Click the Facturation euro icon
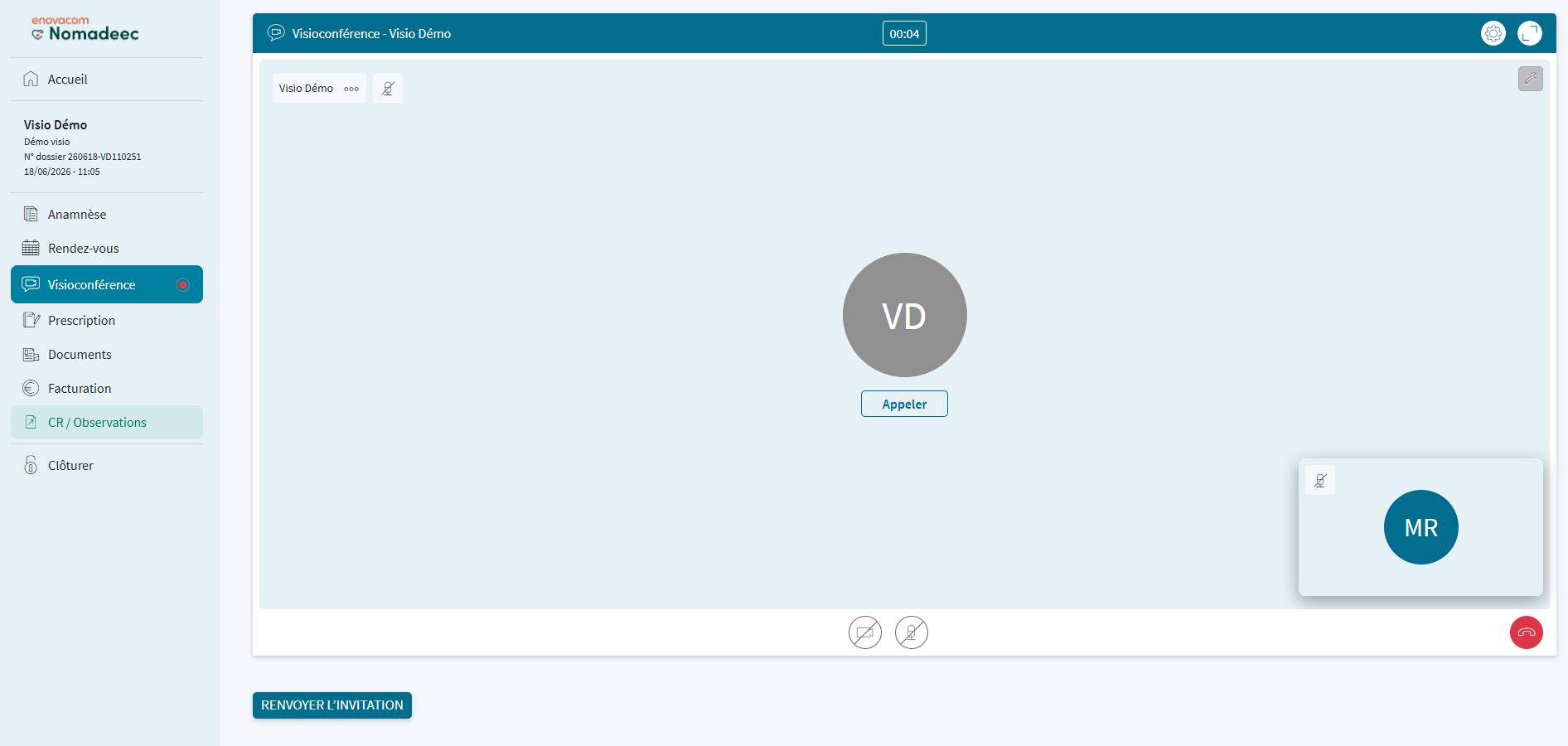The height and width of the screenshot is (746, 1568). coord(31,388)
